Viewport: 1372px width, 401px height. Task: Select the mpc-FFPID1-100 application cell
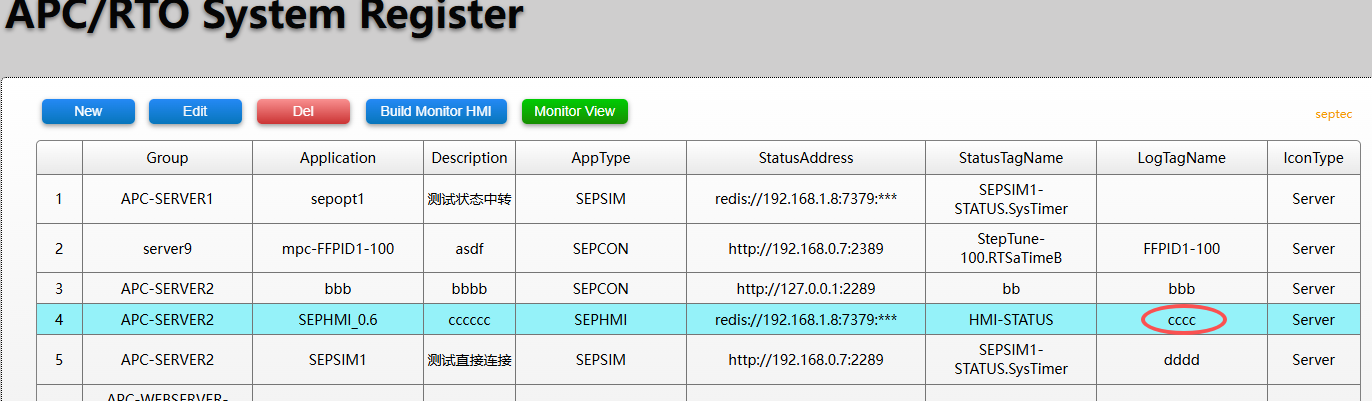pyautogui.click(x=338, y=249)
